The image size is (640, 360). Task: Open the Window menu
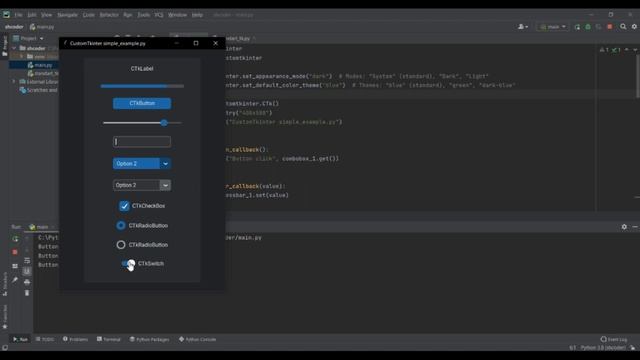177,15
